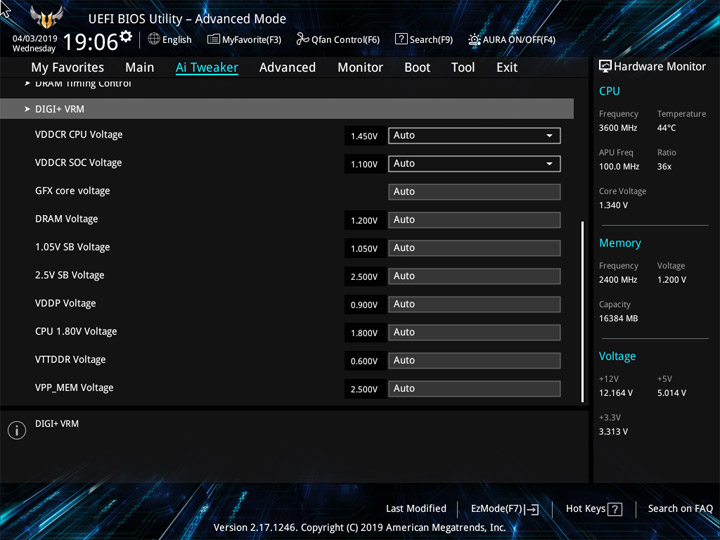Select the Ai Tweaker tab
The image size is (720, 540).
207,68
